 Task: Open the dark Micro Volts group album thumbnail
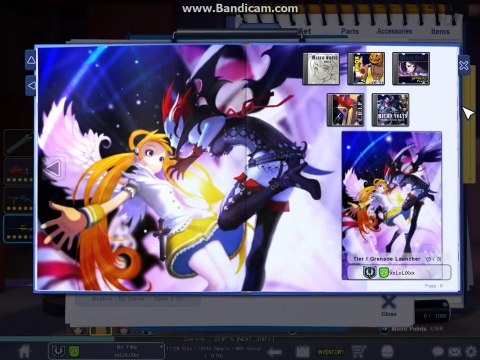[x=390, y=110]
